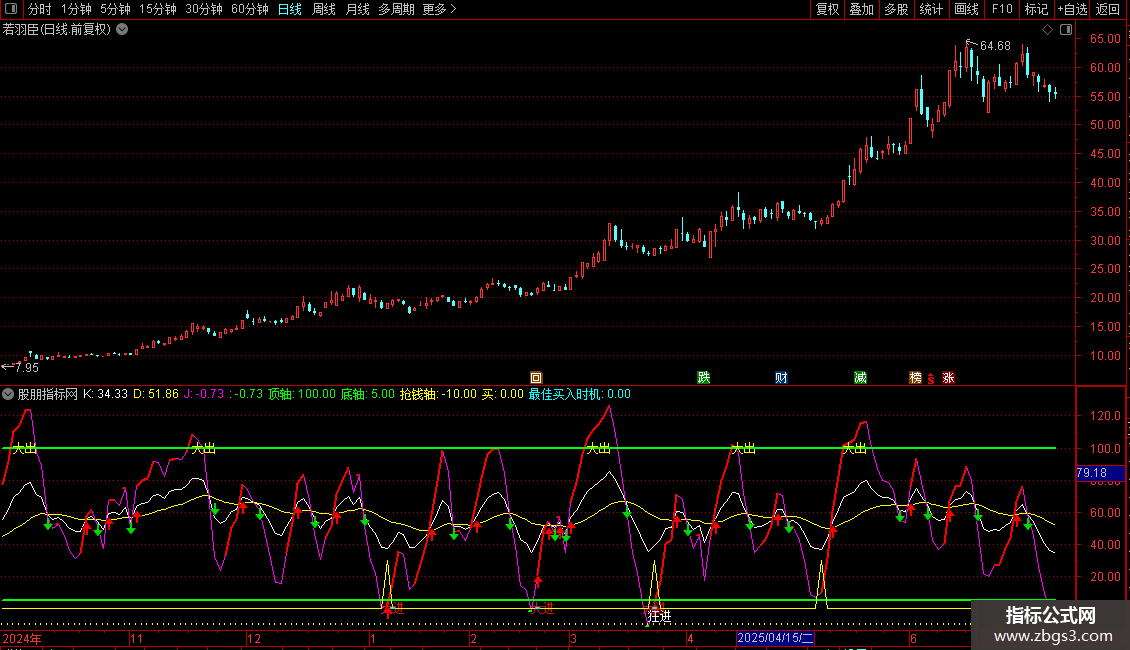Open the 统计 statistics button
Viewport: 1130px width, 650px height.
click(930, 9)
